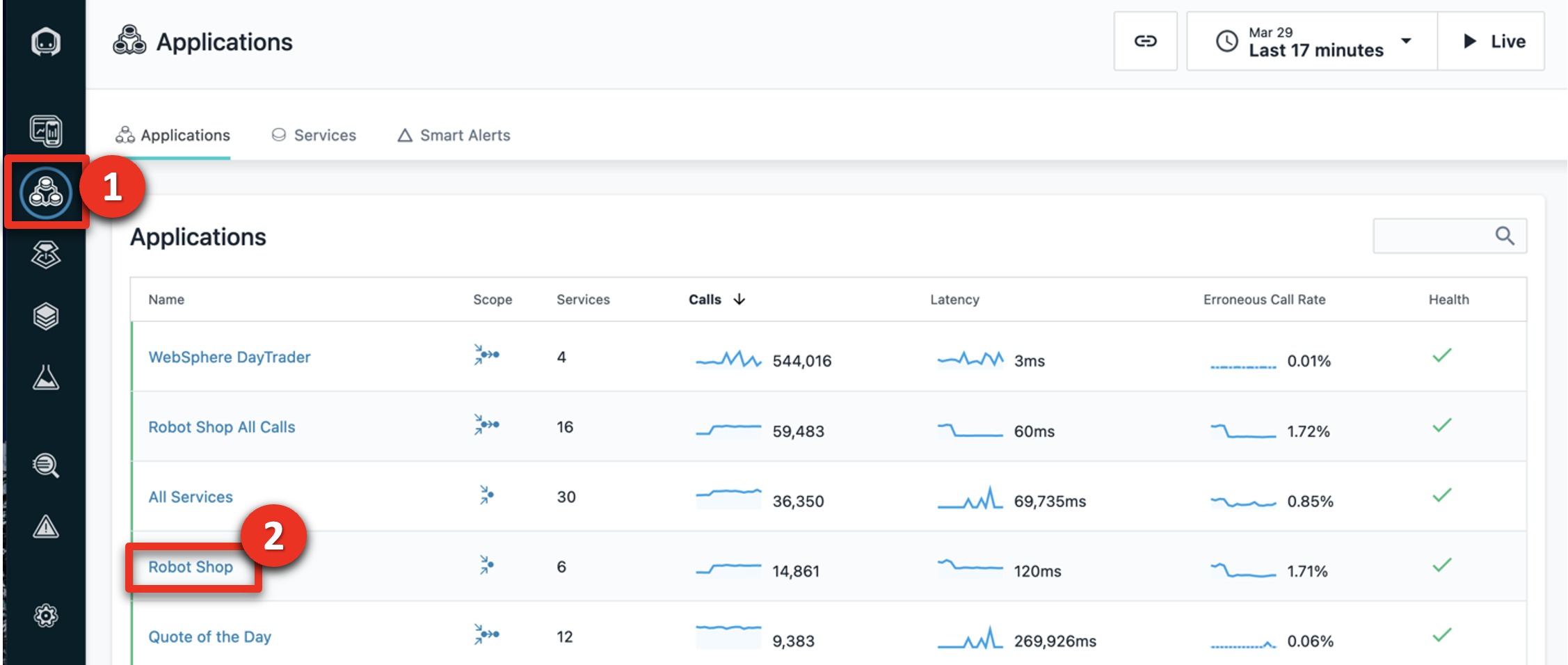Click the 0.85% erroneous call rate
Image resolution: width=1568 pixels, height=665 pixels.
(1310, 501)
